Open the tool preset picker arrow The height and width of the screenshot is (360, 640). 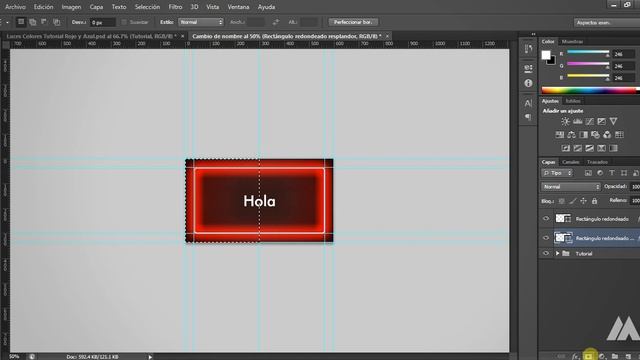point(7,22)
